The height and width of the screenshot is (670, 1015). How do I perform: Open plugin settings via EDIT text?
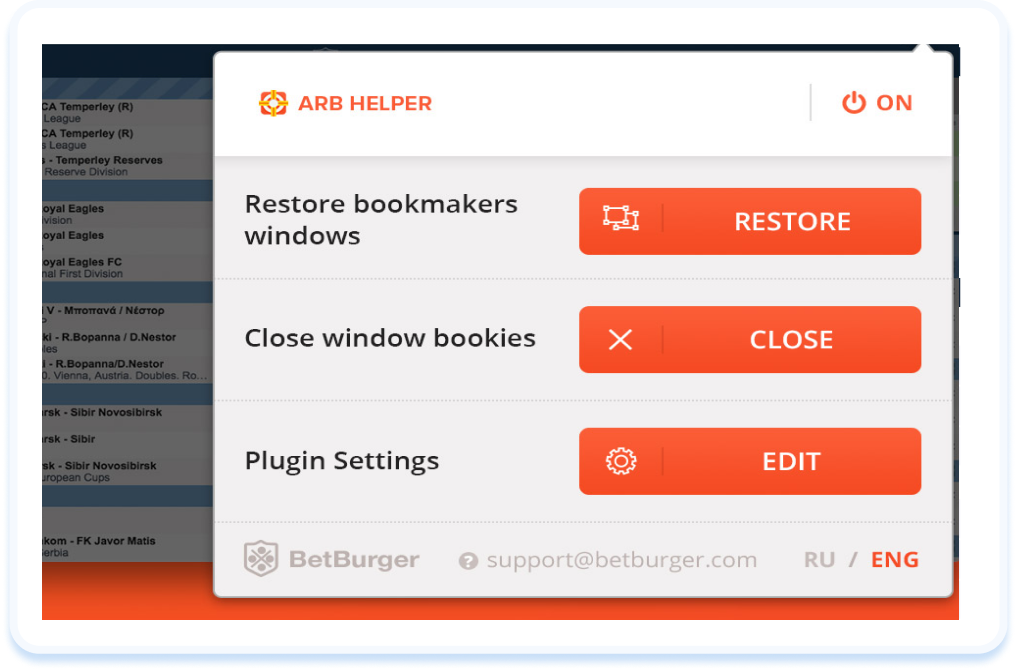coord(791,462)
